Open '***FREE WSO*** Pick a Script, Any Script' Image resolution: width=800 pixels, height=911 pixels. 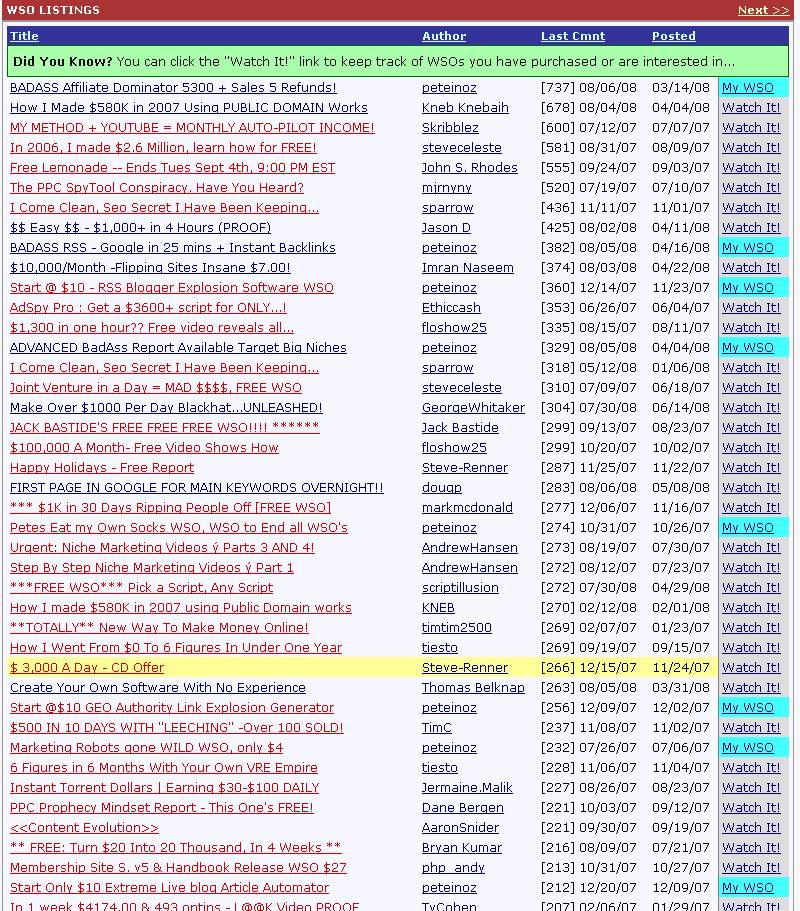click(142, 588)
